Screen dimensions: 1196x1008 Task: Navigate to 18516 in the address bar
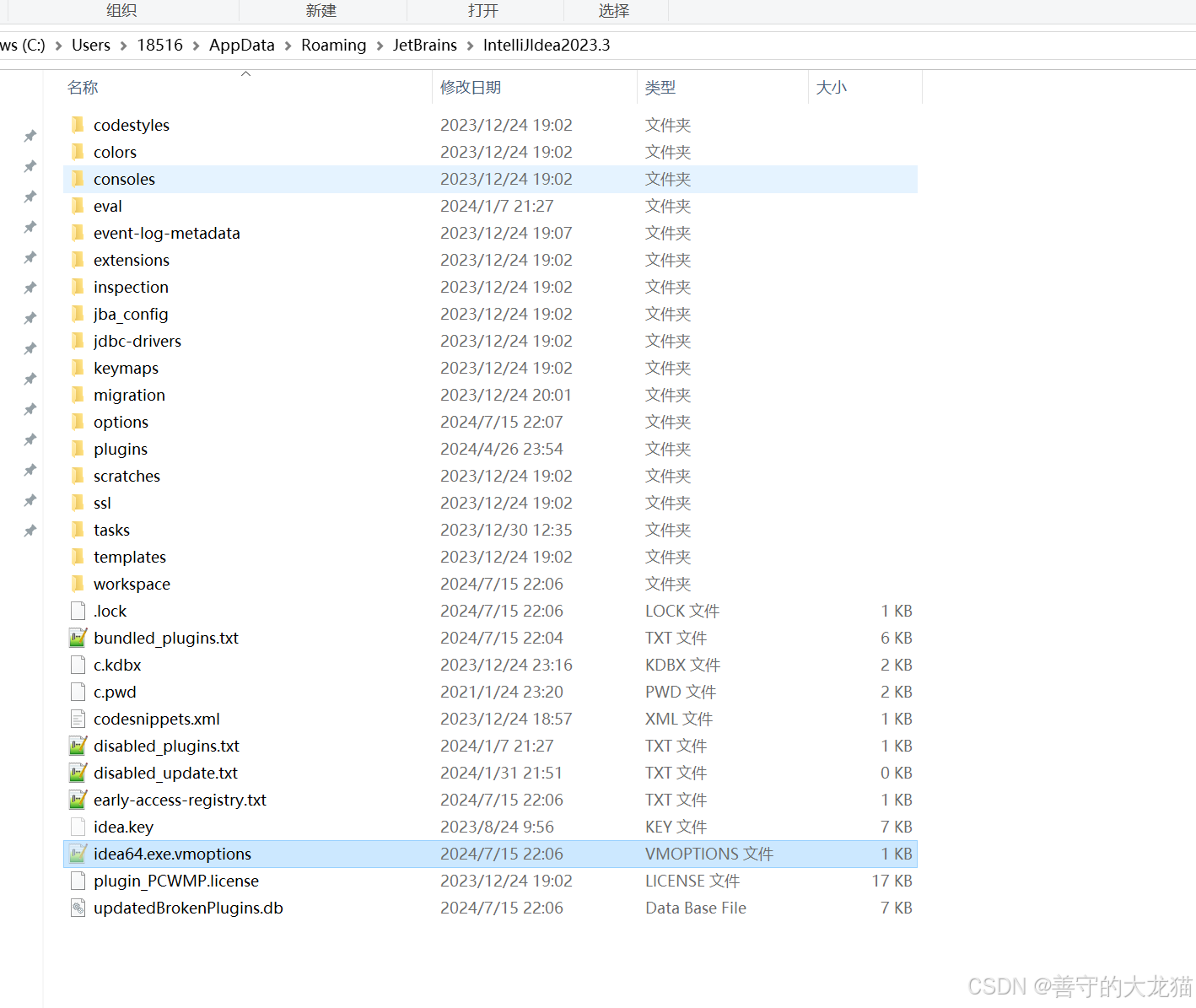(x=160, y=46)
